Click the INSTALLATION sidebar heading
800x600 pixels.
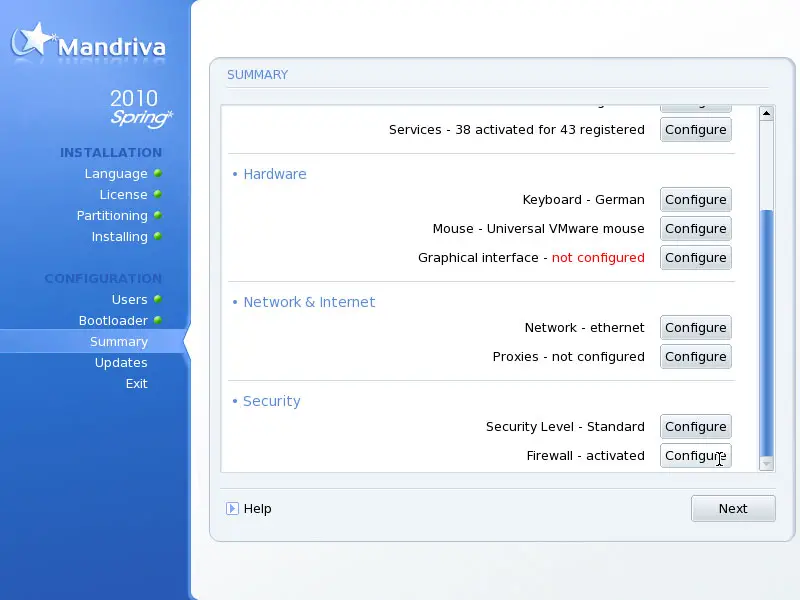coord(111,153)
